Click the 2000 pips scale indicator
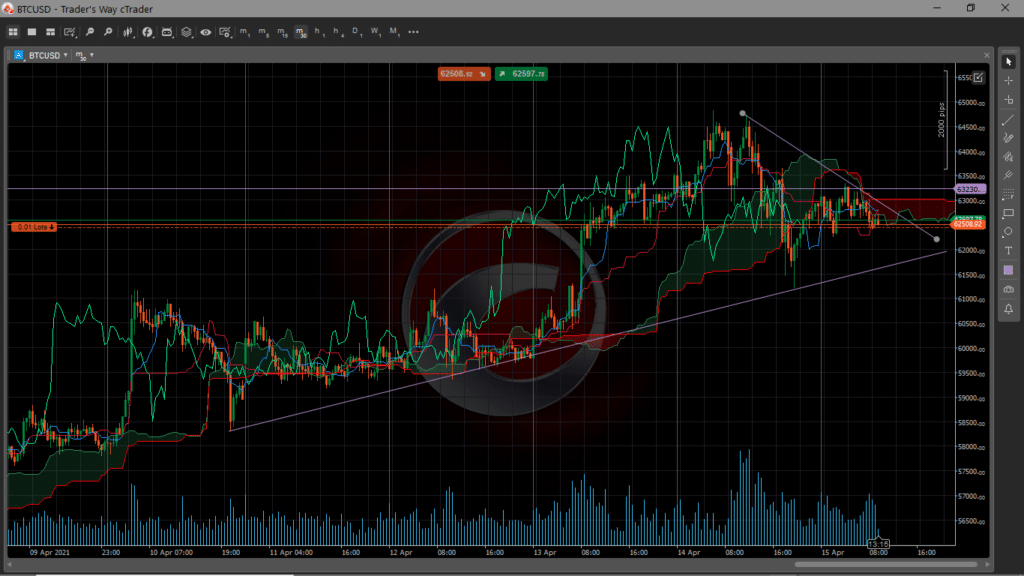 pyautogui.click(x=942, y=120)
